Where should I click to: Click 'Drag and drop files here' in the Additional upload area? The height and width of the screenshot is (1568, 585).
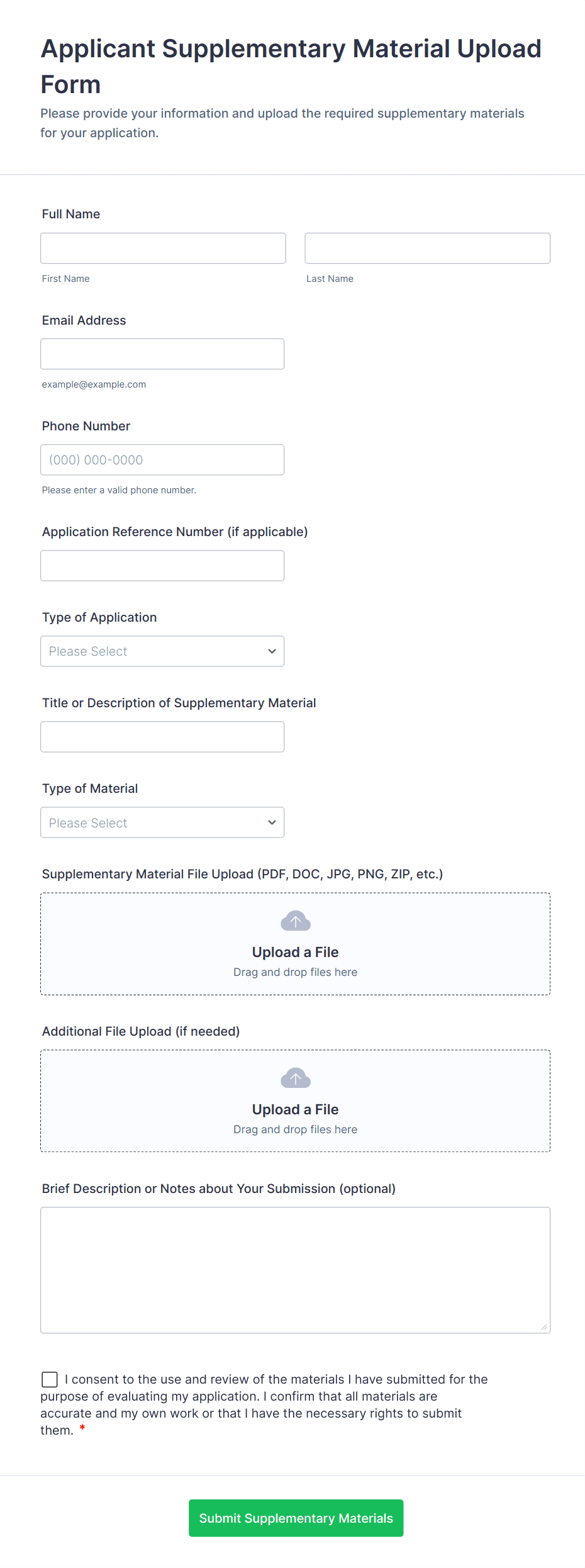pos(295,1129)
